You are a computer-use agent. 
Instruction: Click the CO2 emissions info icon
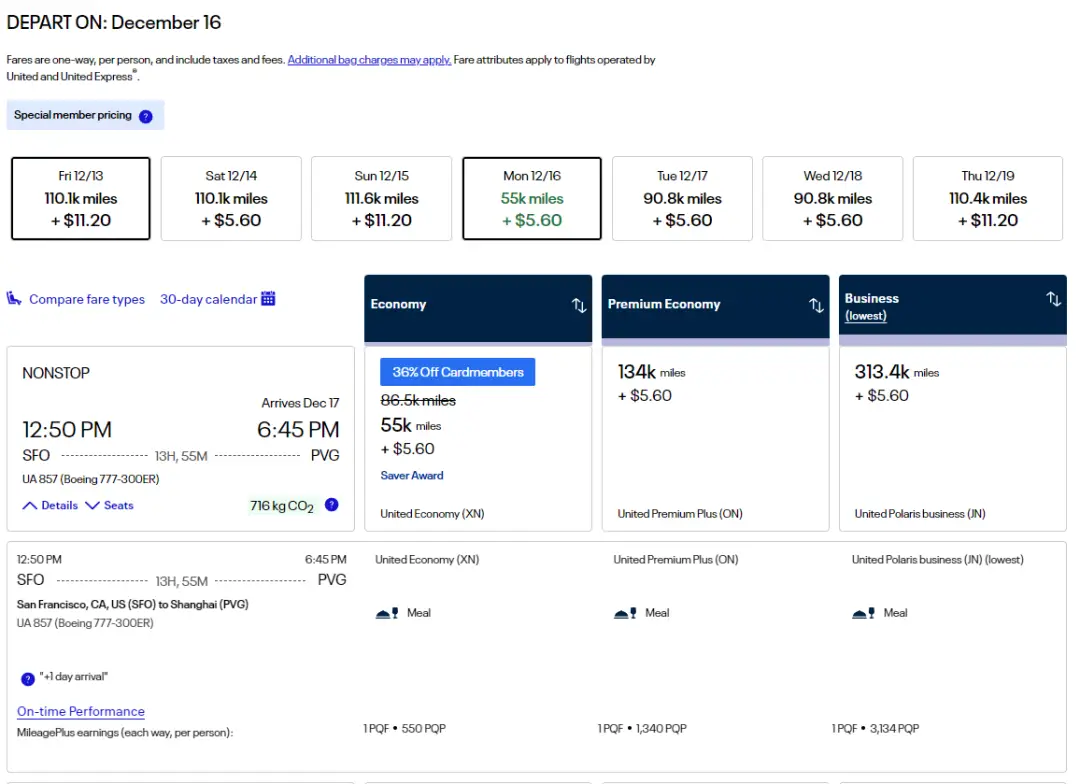(x=332, y=505)
